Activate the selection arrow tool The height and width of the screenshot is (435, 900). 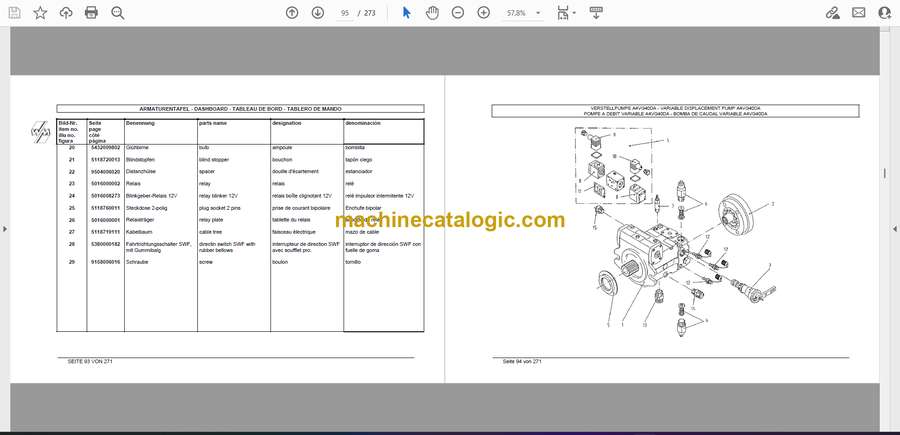point(406,13)
